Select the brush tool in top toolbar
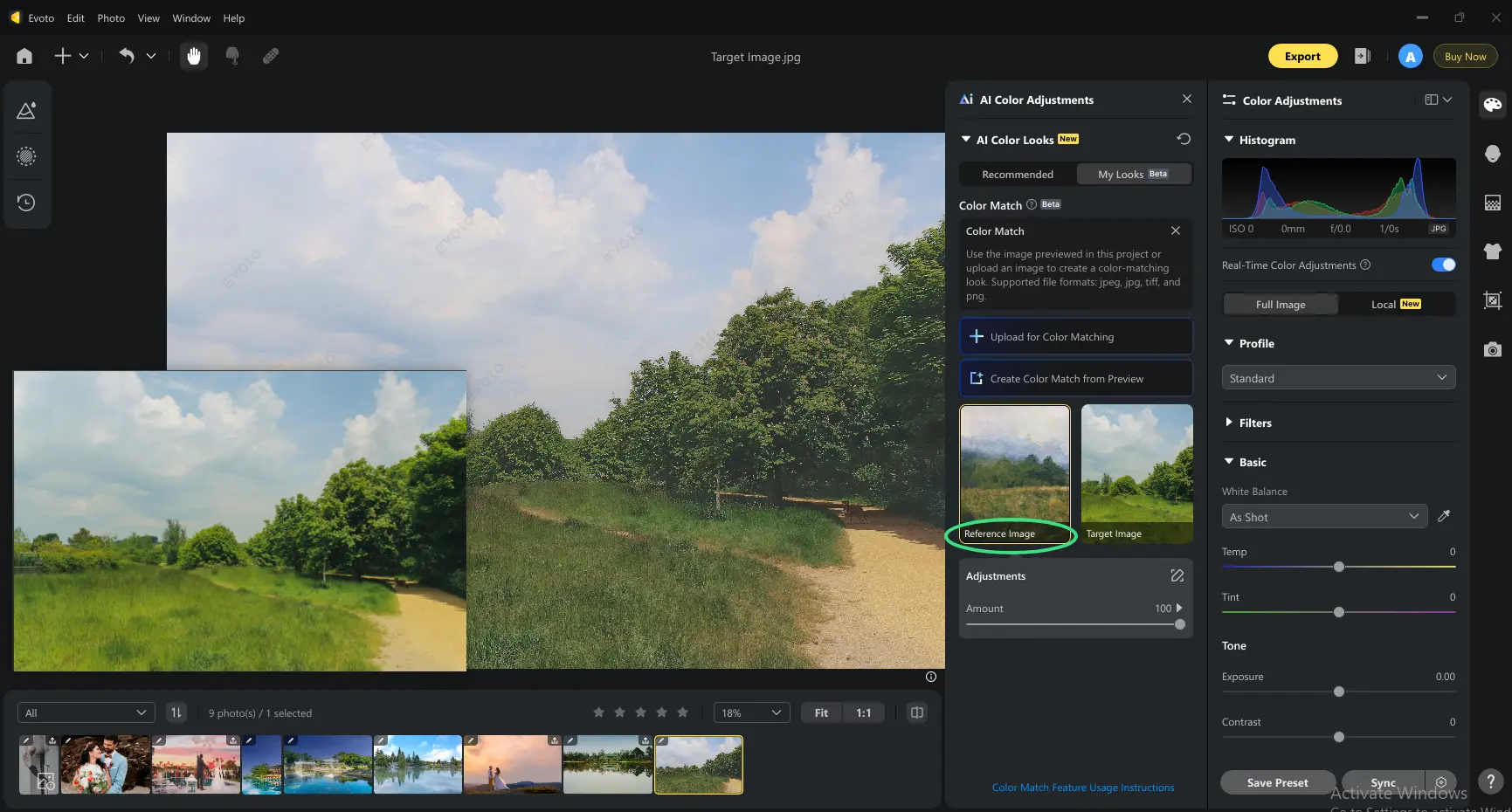The height and width of the screenshot is (812, 1512). 232,56
